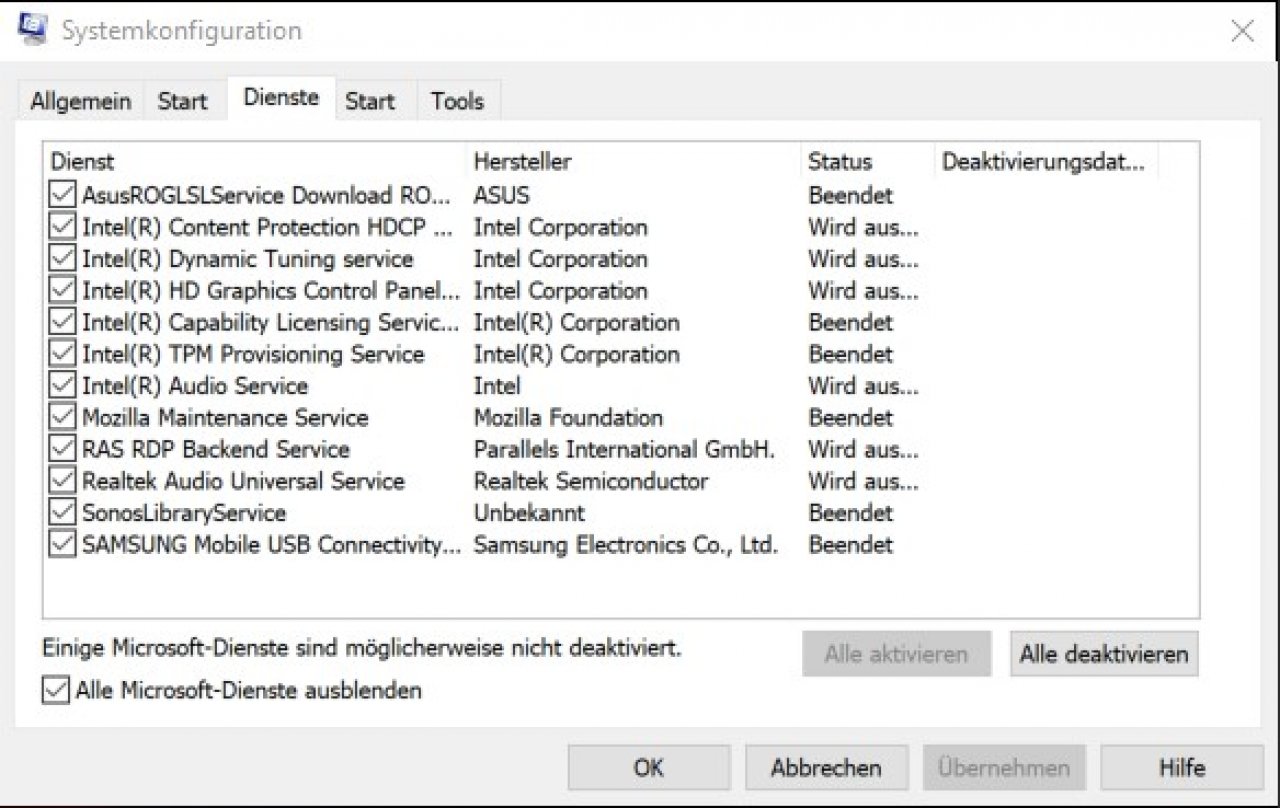Toggle Intel(R) HD Graphics Control Panel checkbox
Image resolution: width=1280 pixels, height=808 pixels.
coord(62,291)
